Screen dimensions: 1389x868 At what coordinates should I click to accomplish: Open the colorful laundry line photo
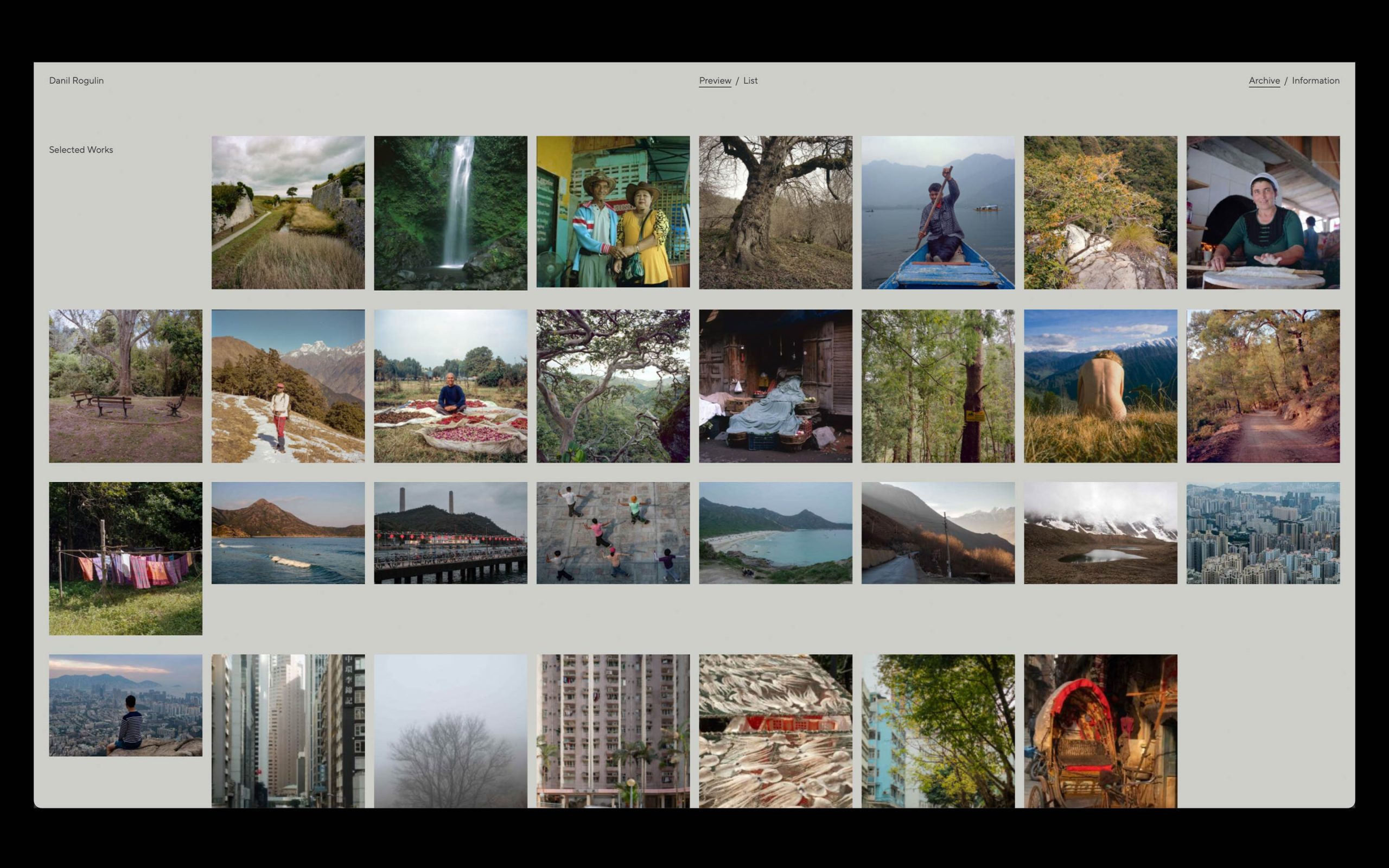coord(126,559)
